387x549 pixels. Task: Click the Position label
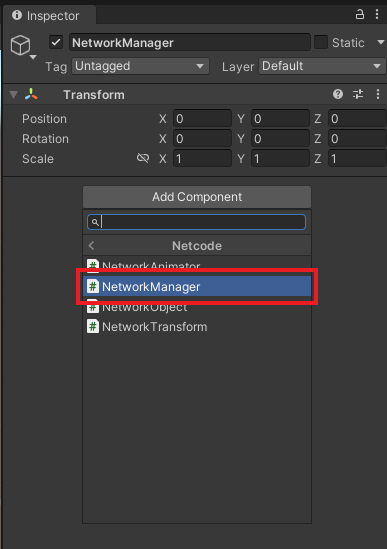(44, 119)
